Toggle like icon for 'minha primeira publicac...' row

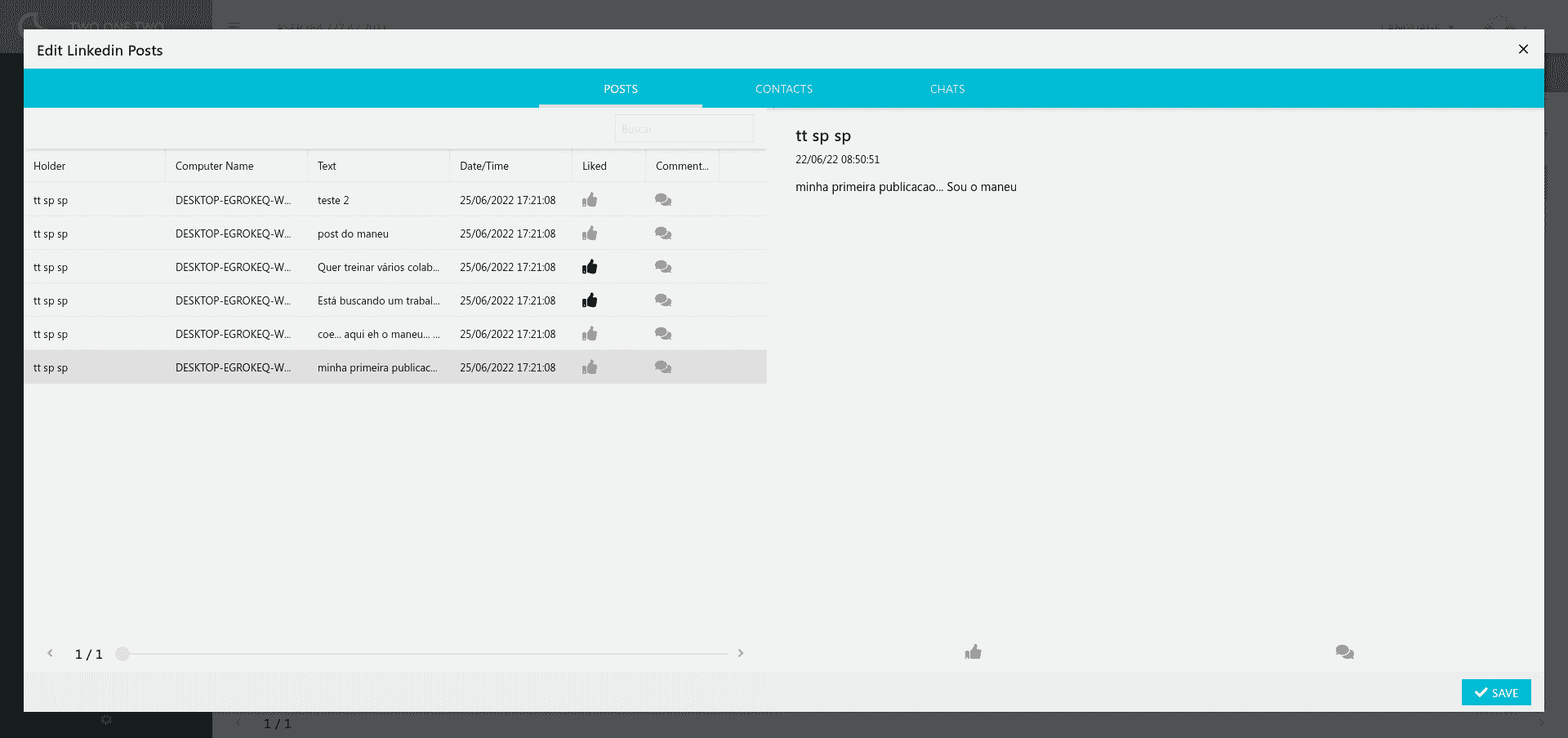[x=590, y=367]
